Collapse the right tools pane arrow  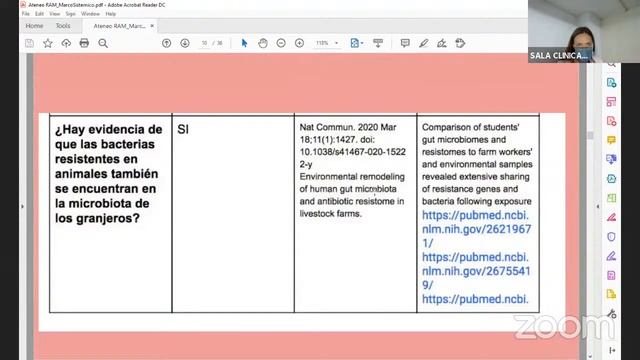pyautogui.click(x=598, y=207)
